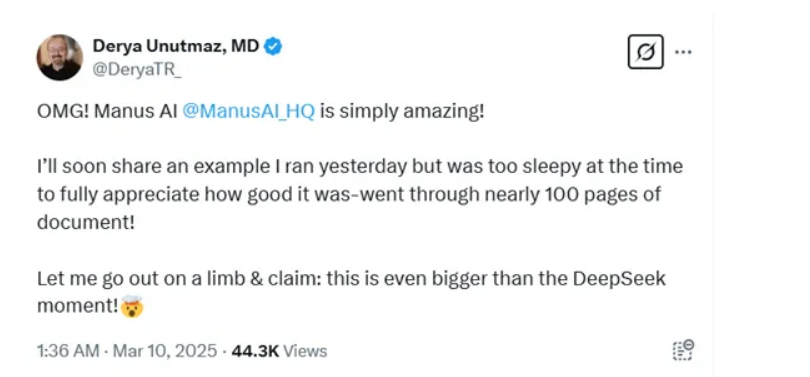The height and width of the screenshot is (377, 810).
Task: Click the line starting 'I'll soon share'
Action: coord(360,167)
